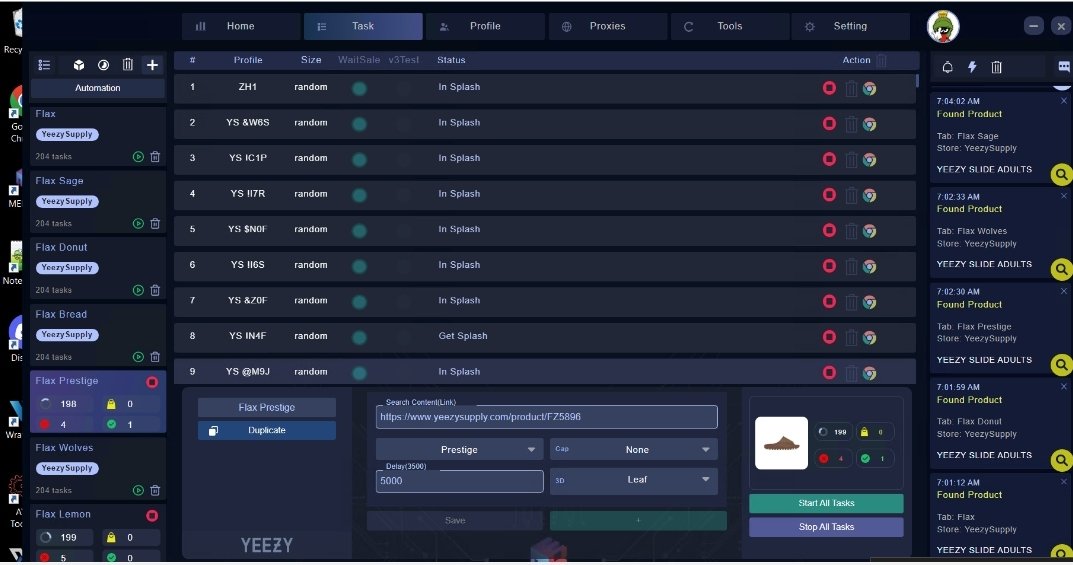Open the Home tab
The height and width of the screenshot is (565, 1073).
[241, 26]
